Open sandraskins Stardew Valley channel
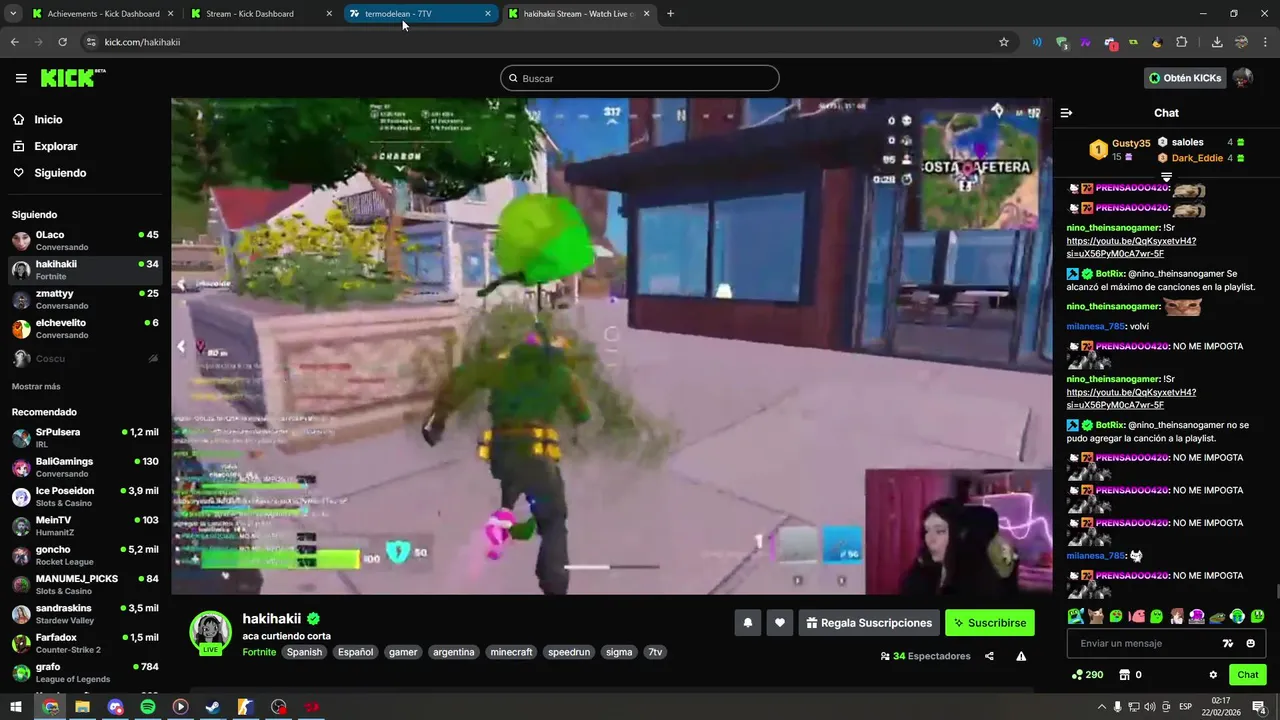 point(85,613)
